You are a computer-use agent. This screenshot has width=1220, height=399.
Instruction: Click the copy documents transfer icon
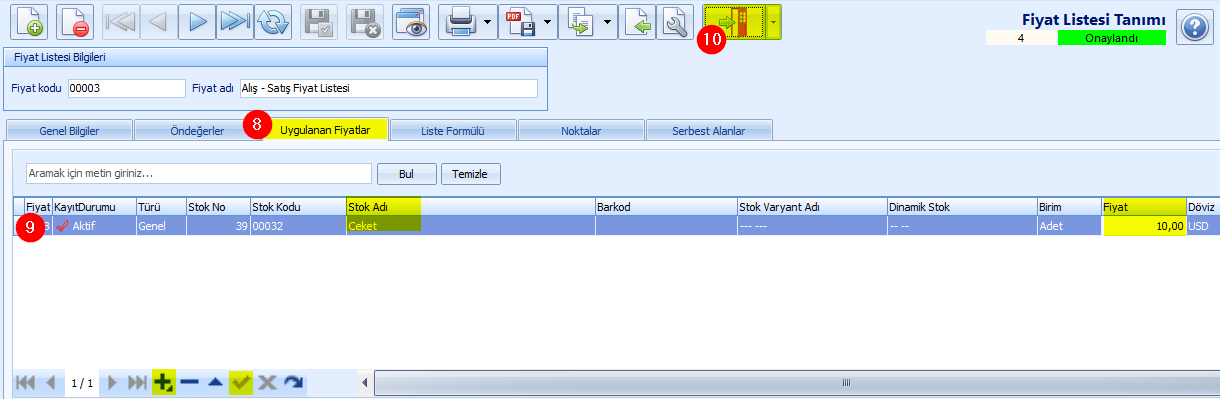point(579,21)
